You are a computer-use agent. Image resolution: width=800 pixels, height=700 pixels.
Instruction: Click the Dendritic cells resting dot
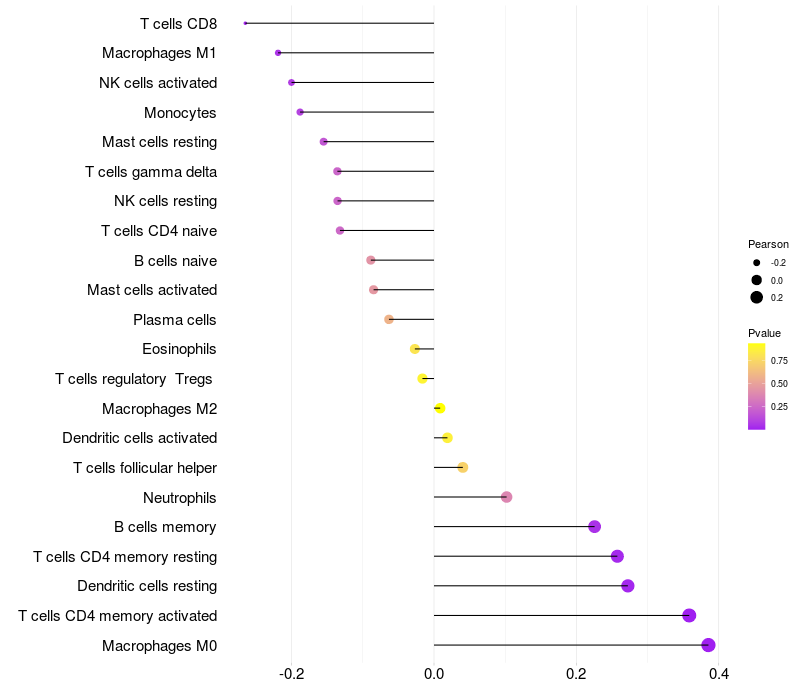628,586
